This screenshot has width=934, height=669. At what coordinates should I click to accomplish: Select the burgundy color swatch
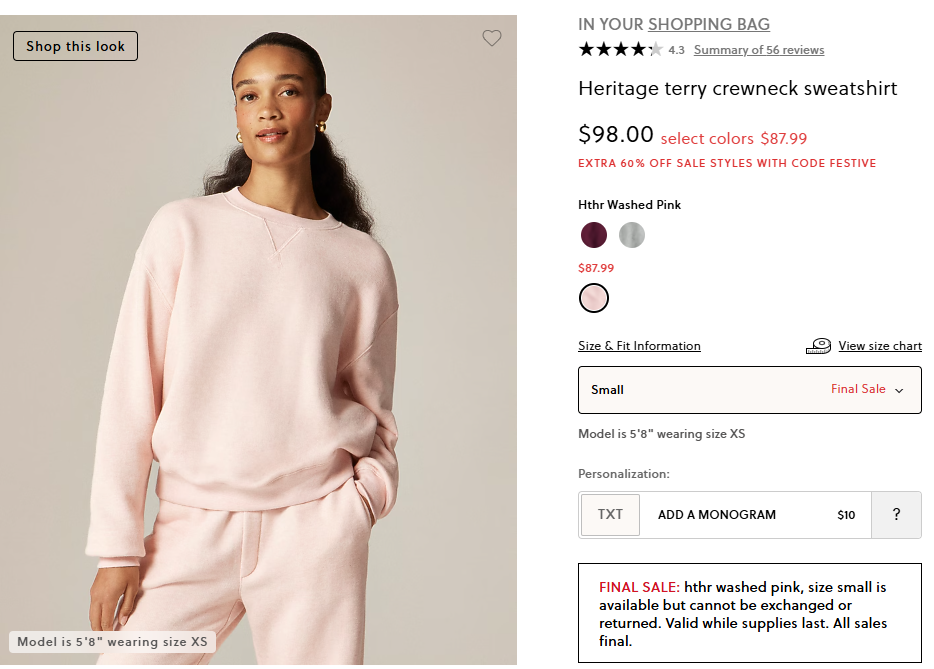[x=593, y=235]
